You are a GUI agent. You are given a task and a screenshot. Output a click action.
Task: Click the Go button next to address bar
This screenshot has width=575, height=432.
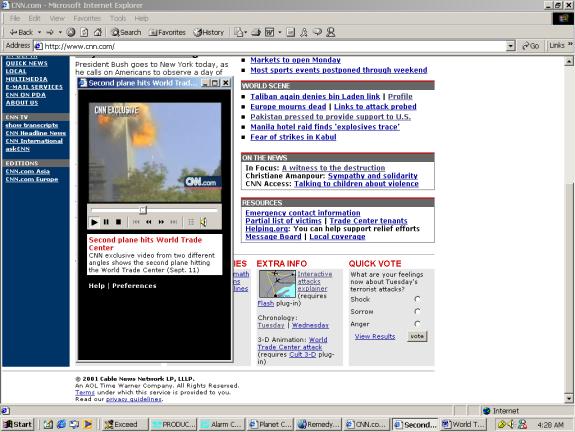pos(530,46)
